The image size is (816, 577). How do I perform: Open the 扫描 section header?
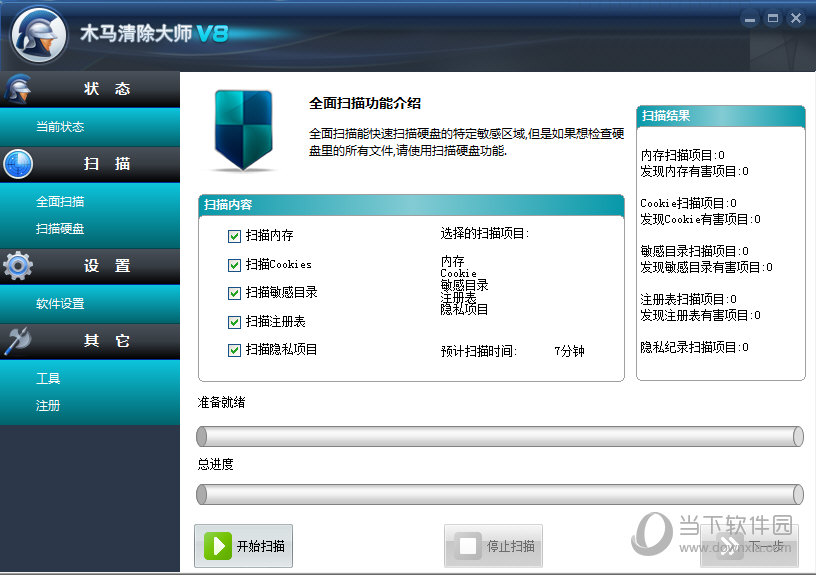(90, 164)
